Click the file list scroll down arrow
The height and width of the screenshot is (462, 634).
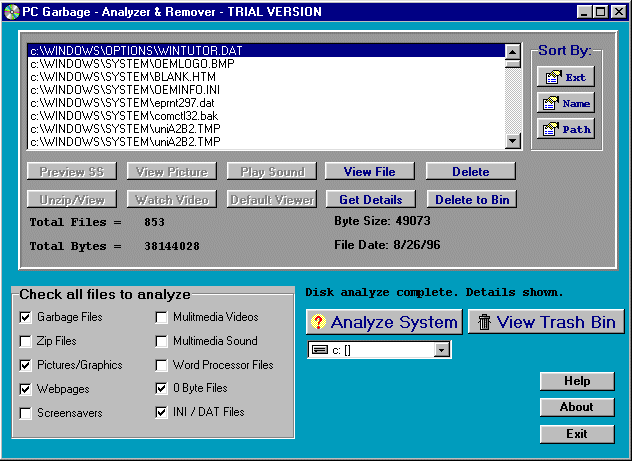pos(513,141)
